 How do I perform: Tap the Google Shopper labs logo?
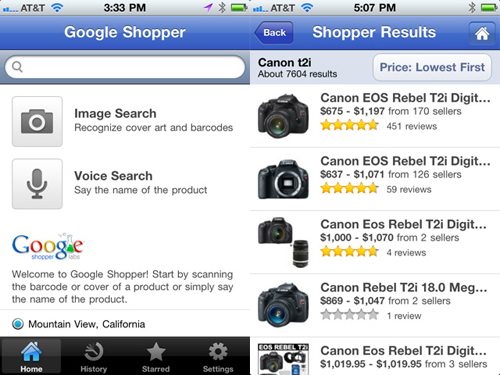48,247
